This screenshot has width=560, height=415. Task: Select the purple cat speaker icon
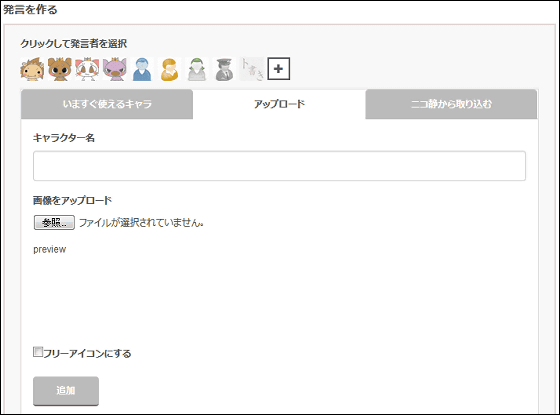115,69
